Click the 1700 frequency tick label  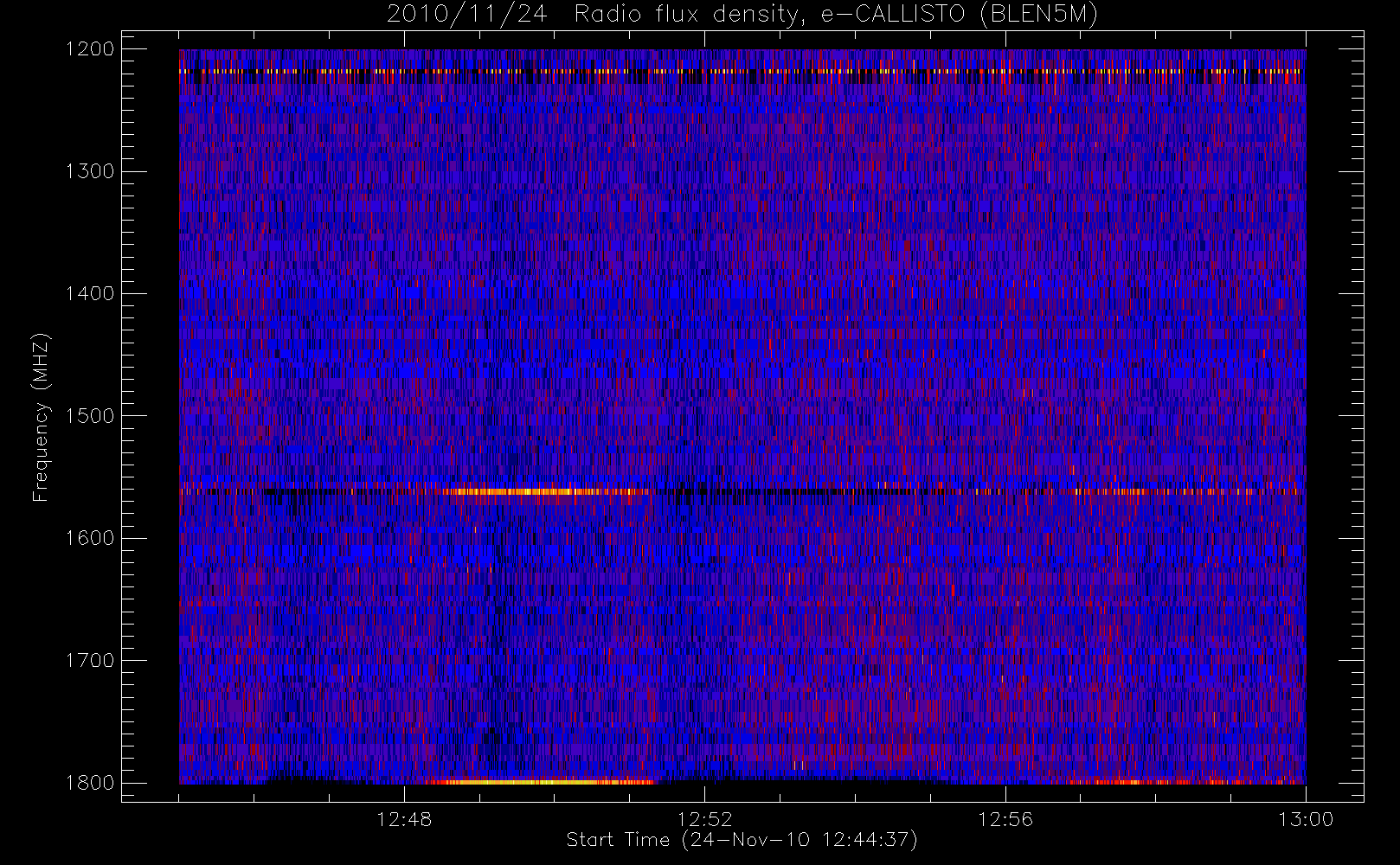(90, 661)
